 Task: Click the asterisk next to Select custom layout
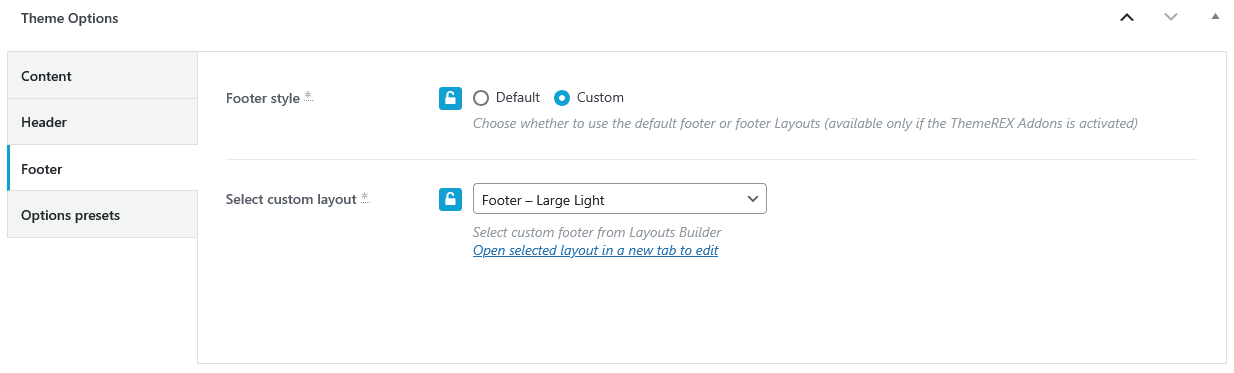pyautogui.click(x=365, y=197)
